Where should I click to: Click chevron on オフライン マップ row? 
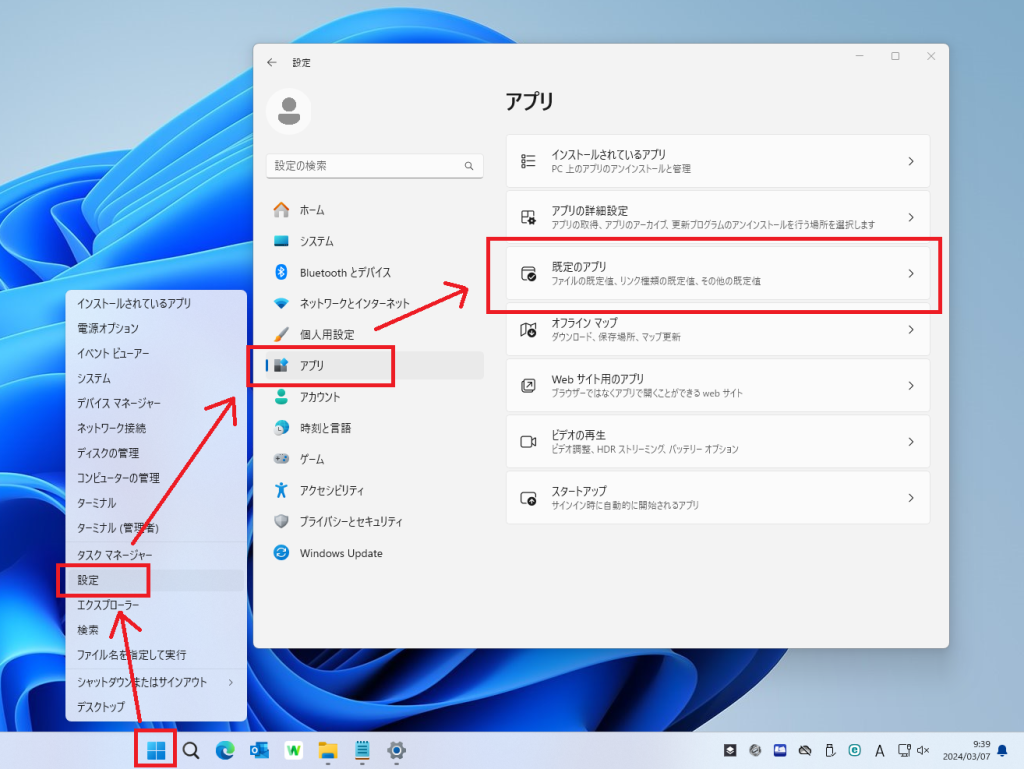click(911, 330)
